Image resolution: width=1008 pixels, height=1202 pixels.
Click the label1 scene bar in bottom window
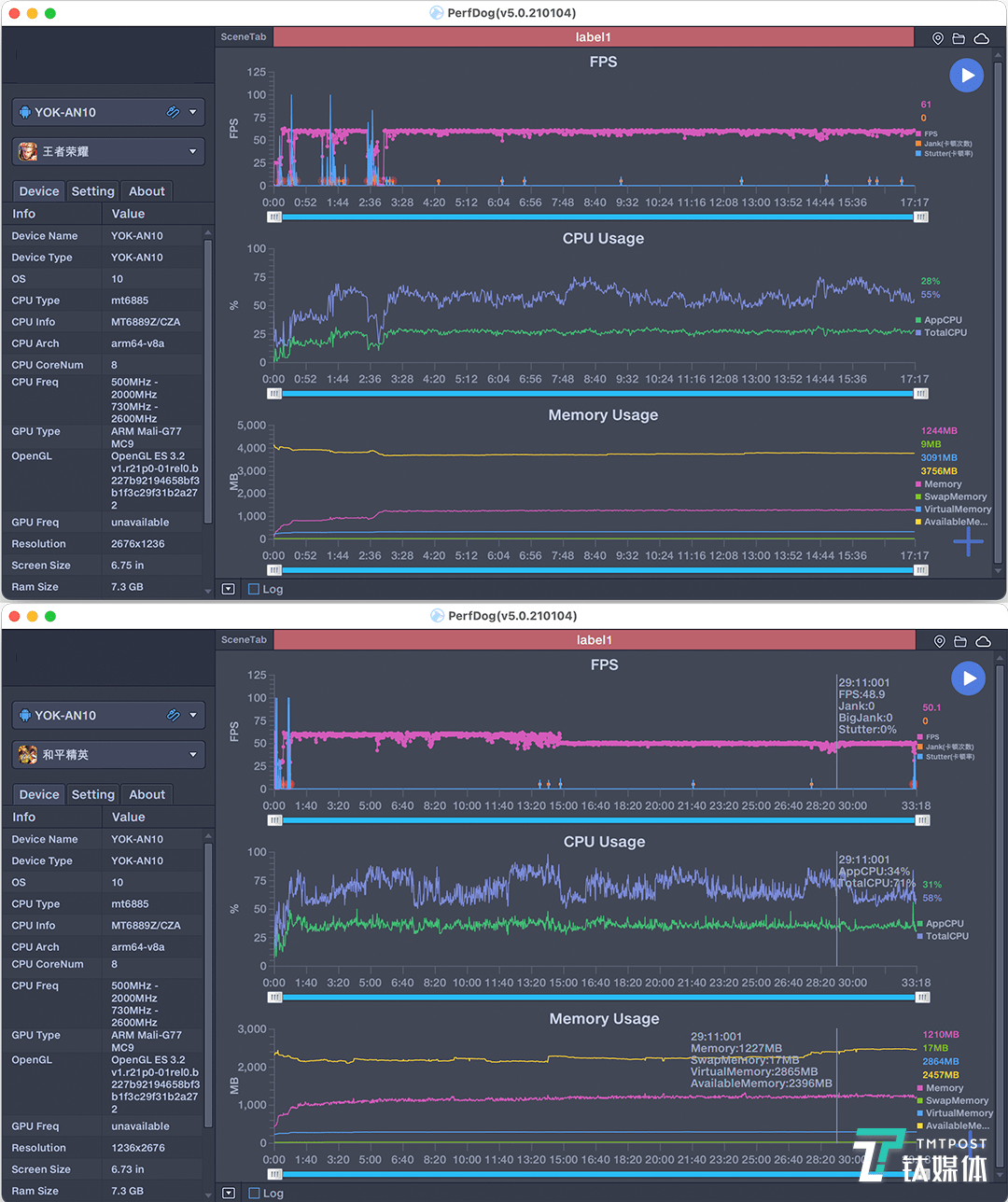point(595,640)
